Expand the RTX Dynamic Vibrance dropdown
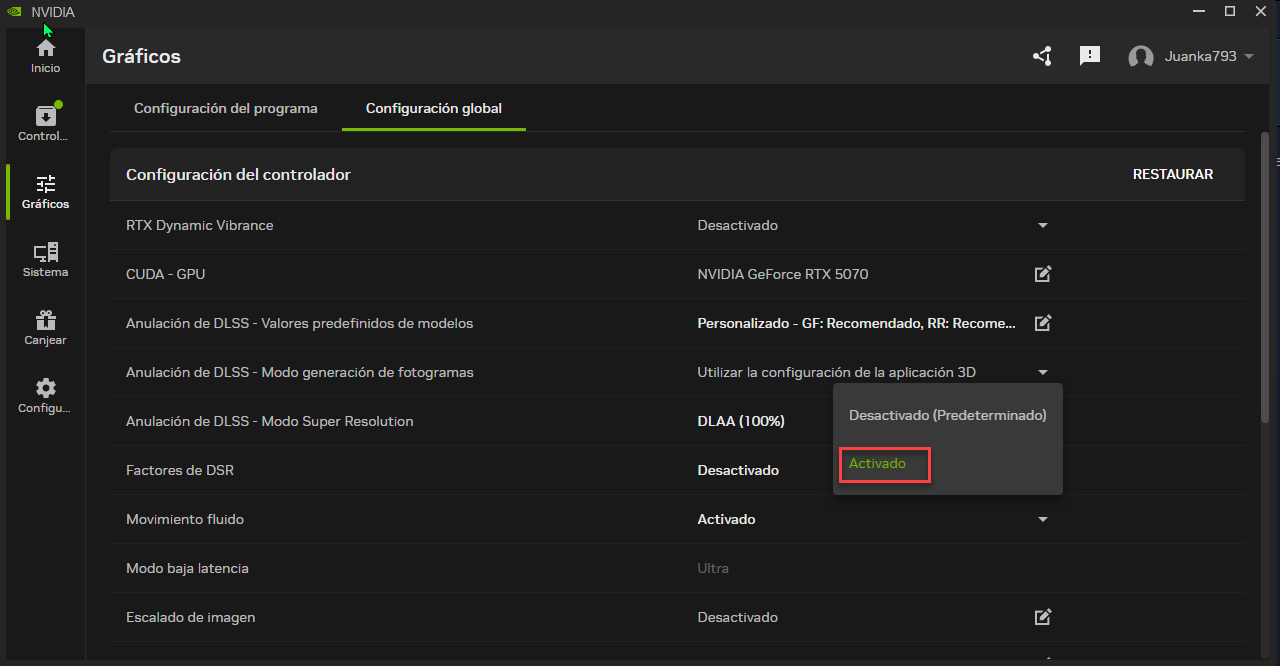Screen dimensions: 1280x666 (1043, 225)
